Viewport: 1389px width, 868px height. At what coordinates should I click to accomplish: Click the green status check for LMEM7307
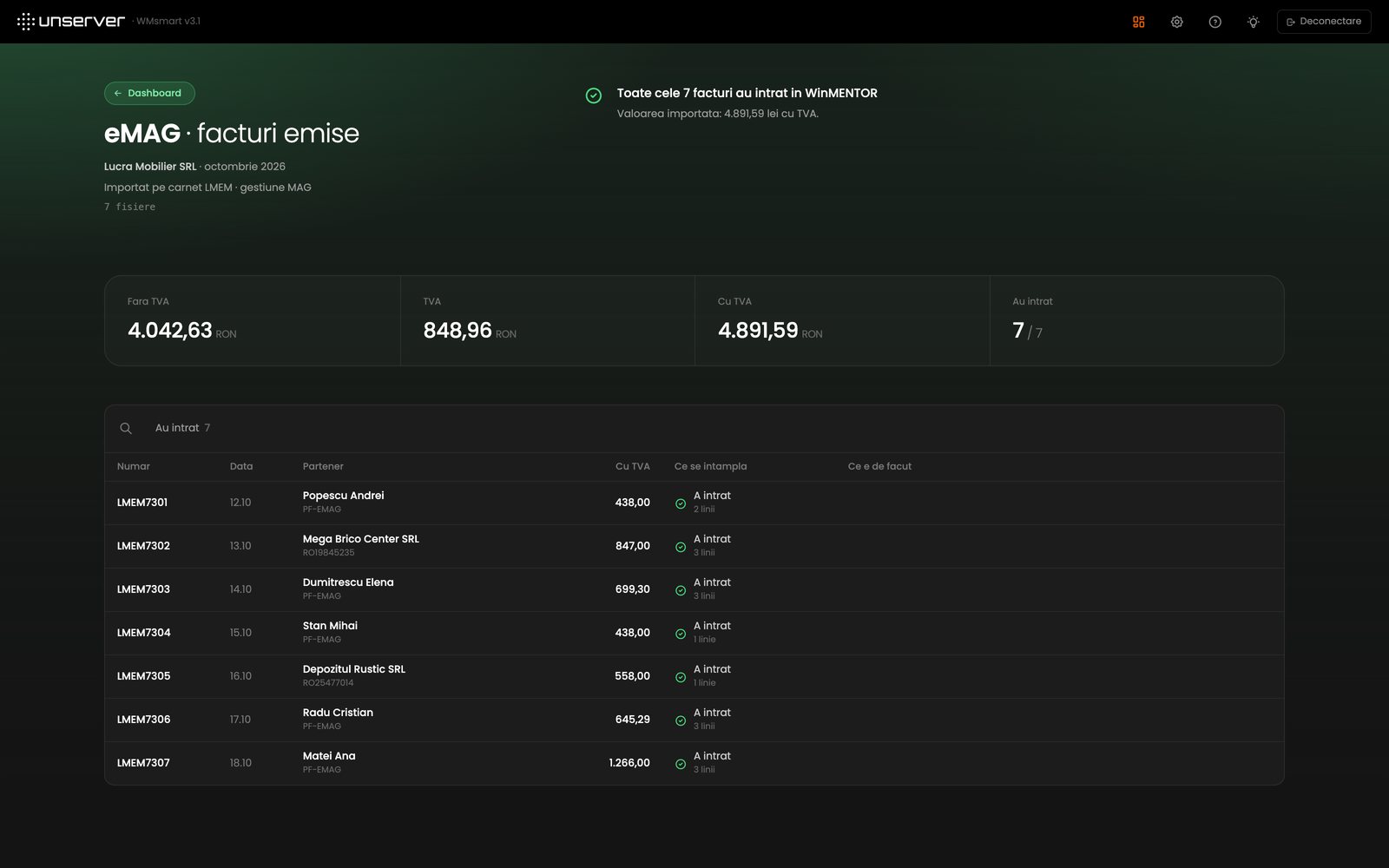pos(681,764)
